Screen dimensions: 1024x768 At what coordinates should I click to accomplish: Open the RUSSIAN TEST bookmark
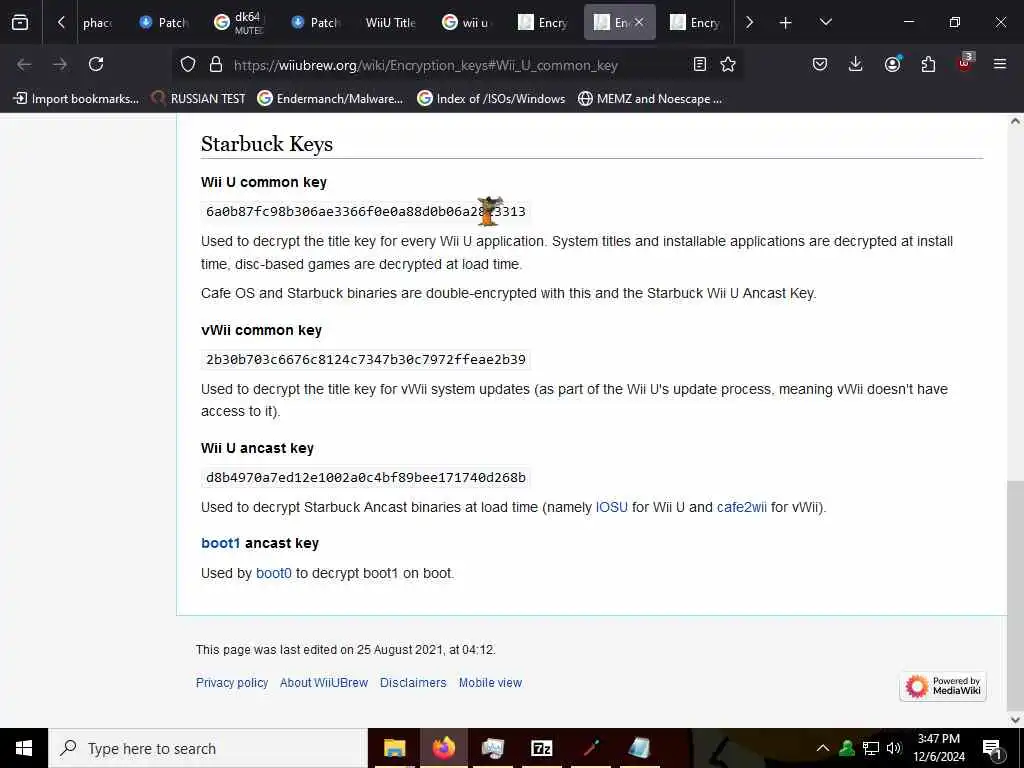click(198, 99)
